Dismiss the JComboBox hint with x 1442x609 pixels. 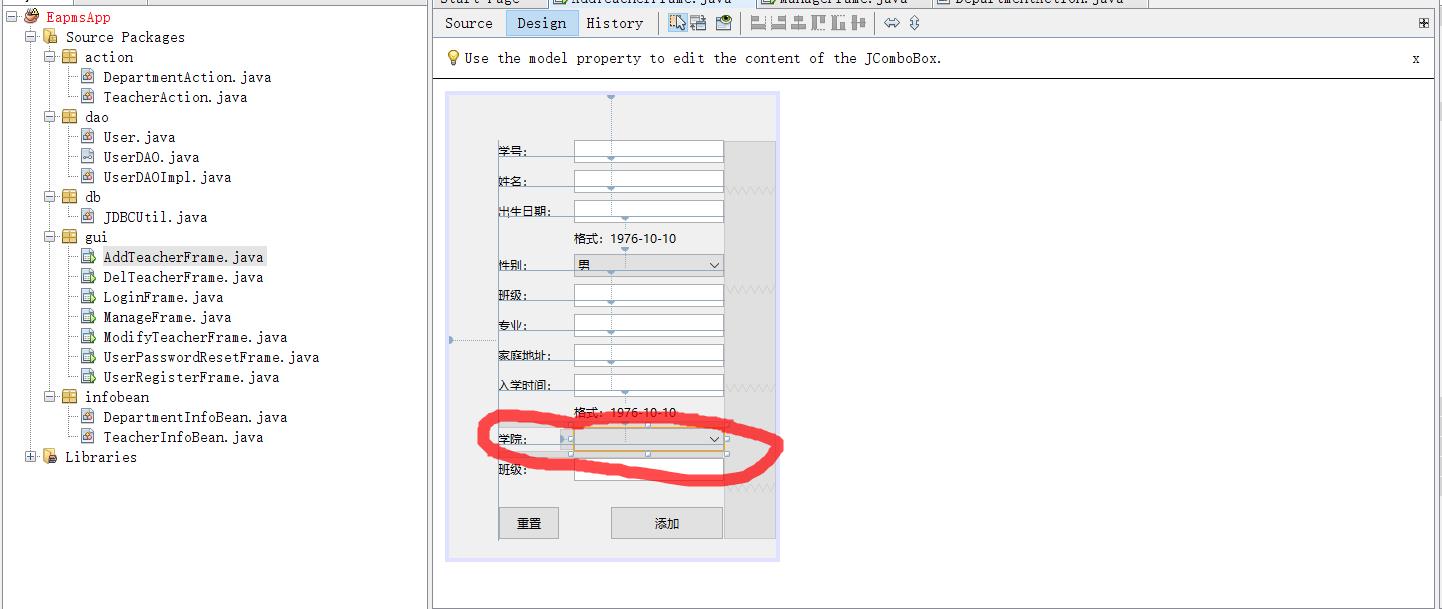1416,59
